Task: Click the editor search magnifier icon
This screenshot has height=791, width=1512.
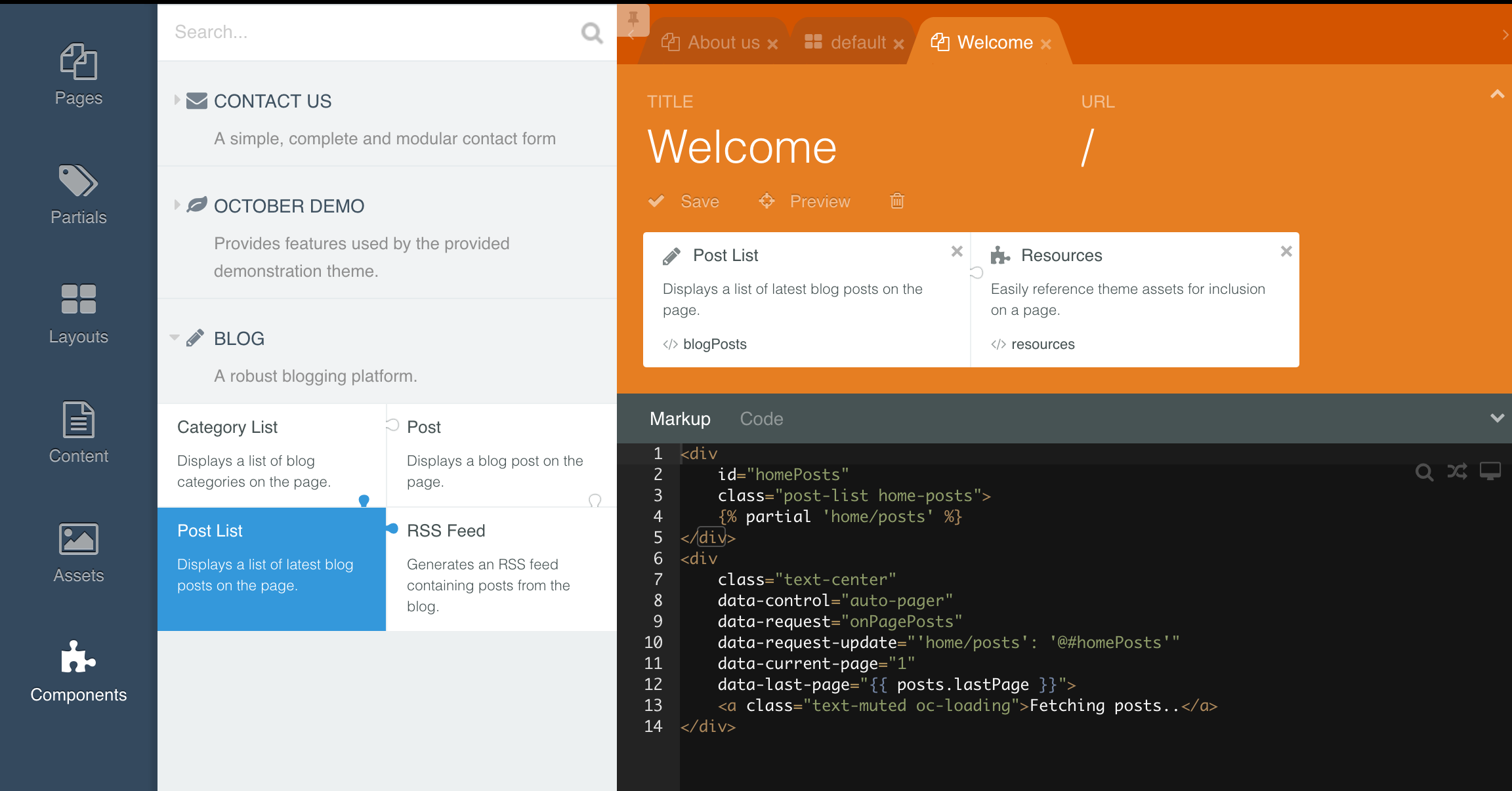Action: tap(1424, 472)
